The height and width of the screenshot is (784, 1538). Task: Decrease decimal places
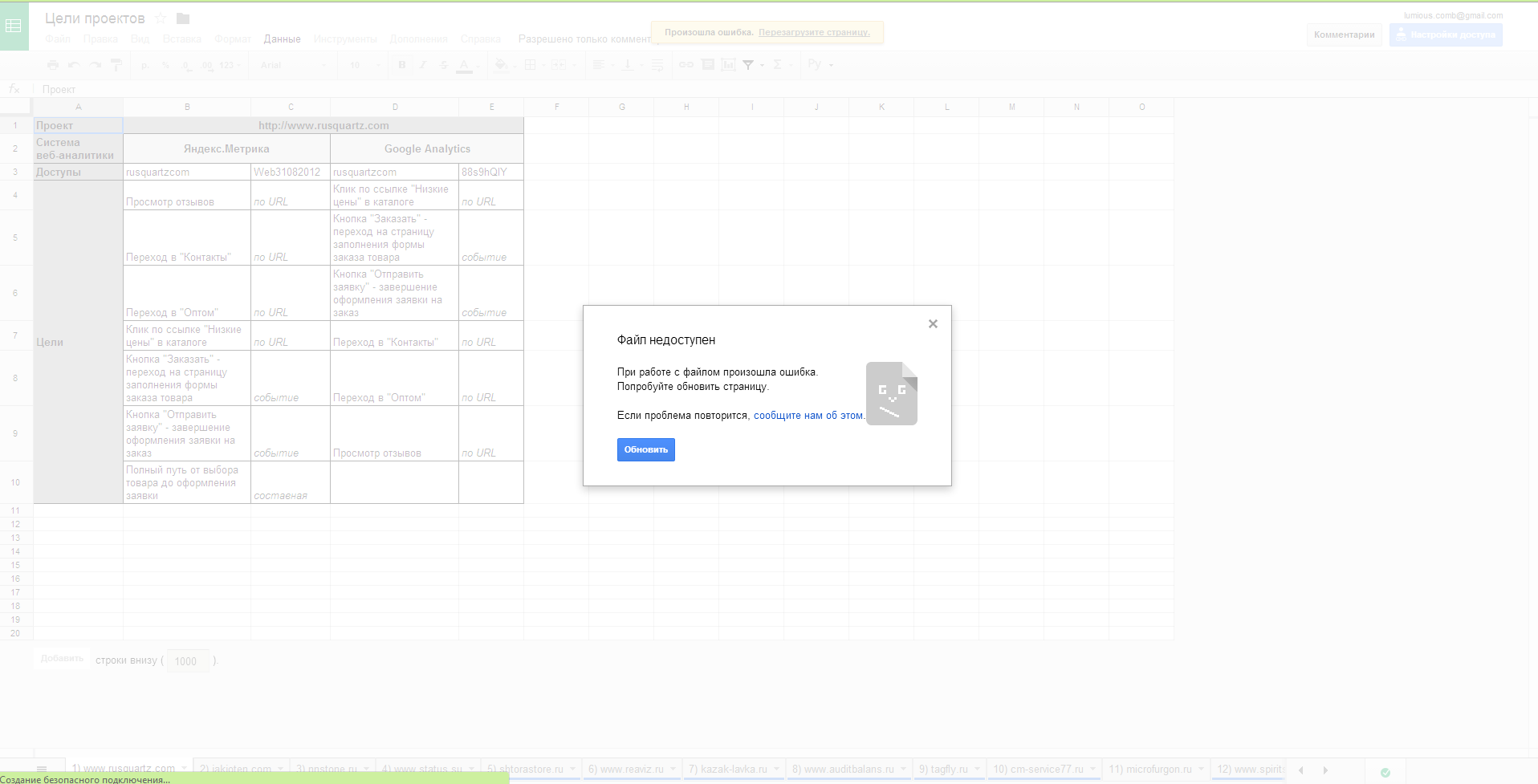click(x=186, y=66)
